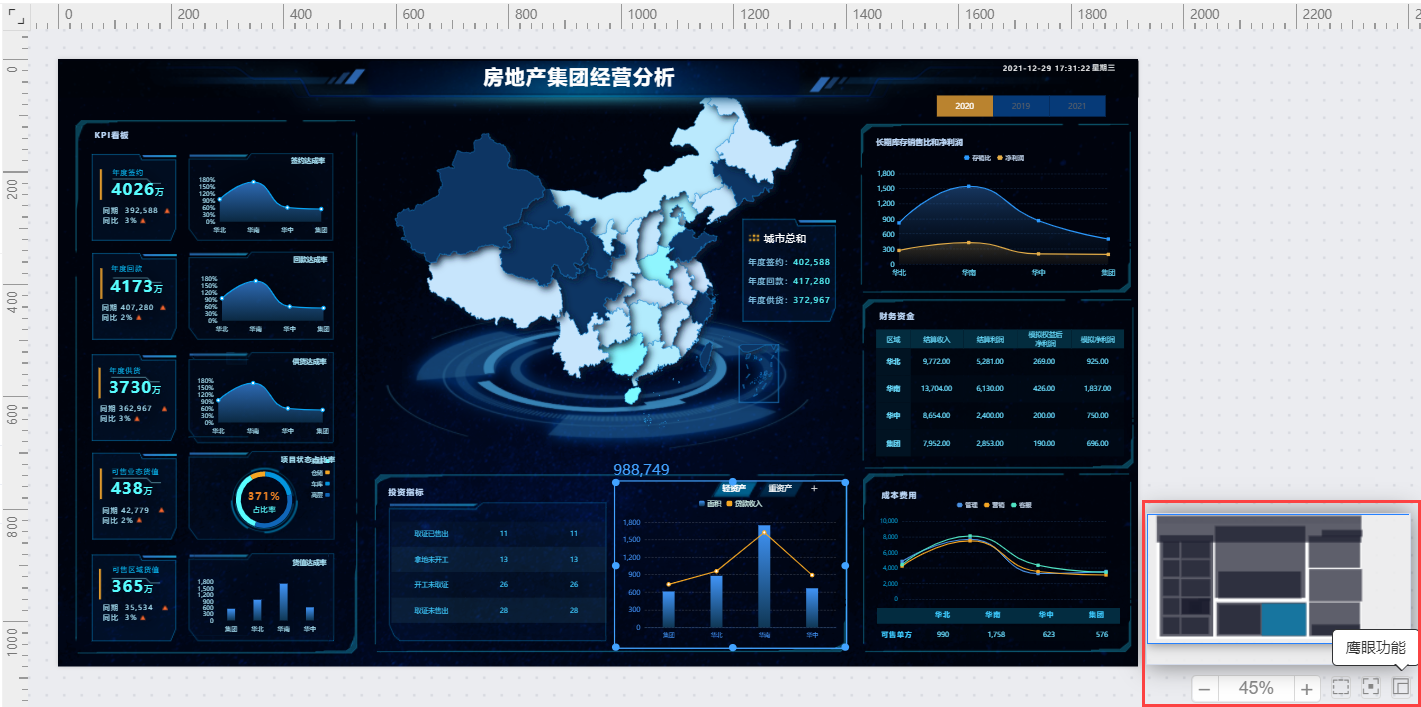The image size is (1421, 707).
Task: Zoom in with the plus button
Action: pyautogui.click(x=1306, y=688)
